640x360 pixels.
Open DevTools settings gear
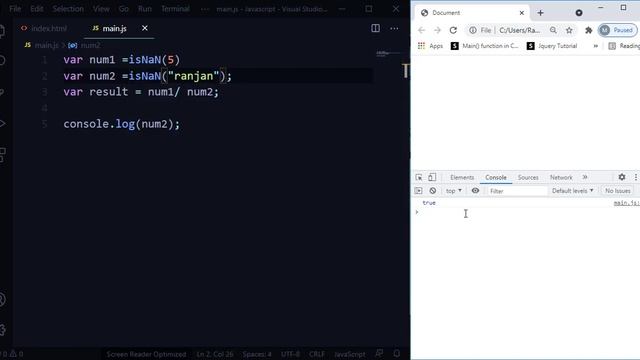click(x=622, y=177)
